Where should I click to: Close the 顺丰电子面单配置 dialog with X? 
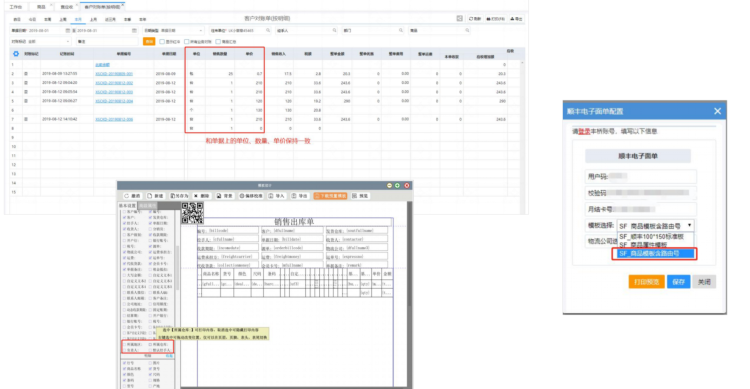click(x=717, y=111)
